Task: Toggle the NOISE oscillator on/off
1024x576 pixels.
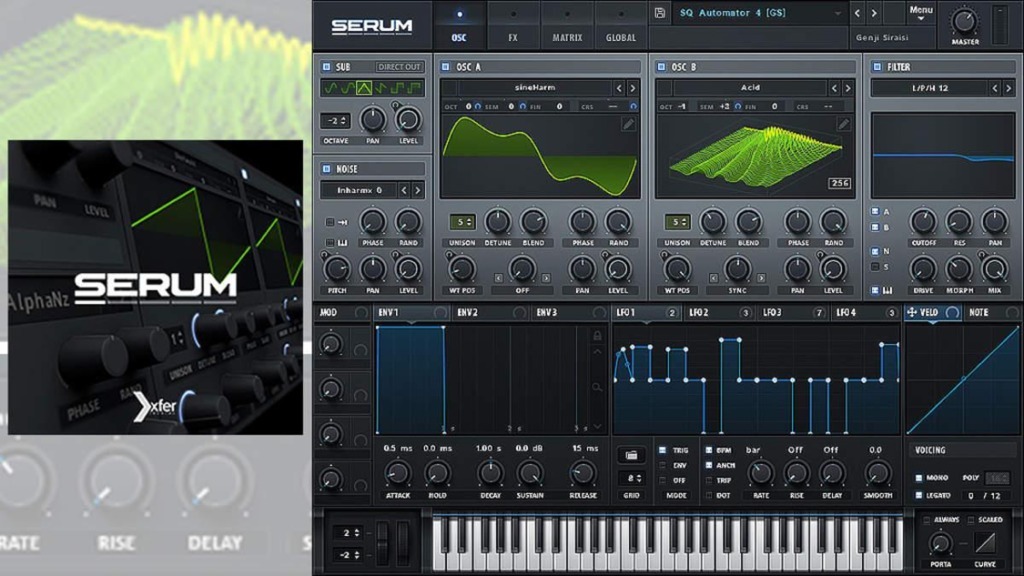Action: [327, 168]
